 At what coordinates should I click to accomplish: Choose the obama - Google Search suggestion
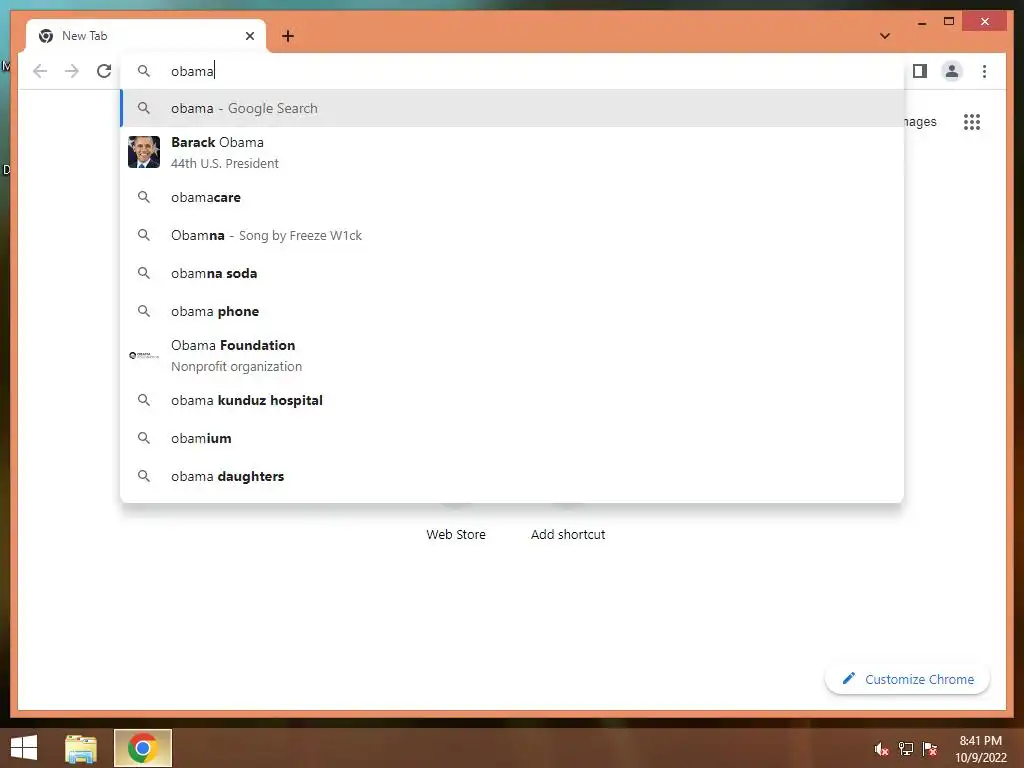(513, 108)
